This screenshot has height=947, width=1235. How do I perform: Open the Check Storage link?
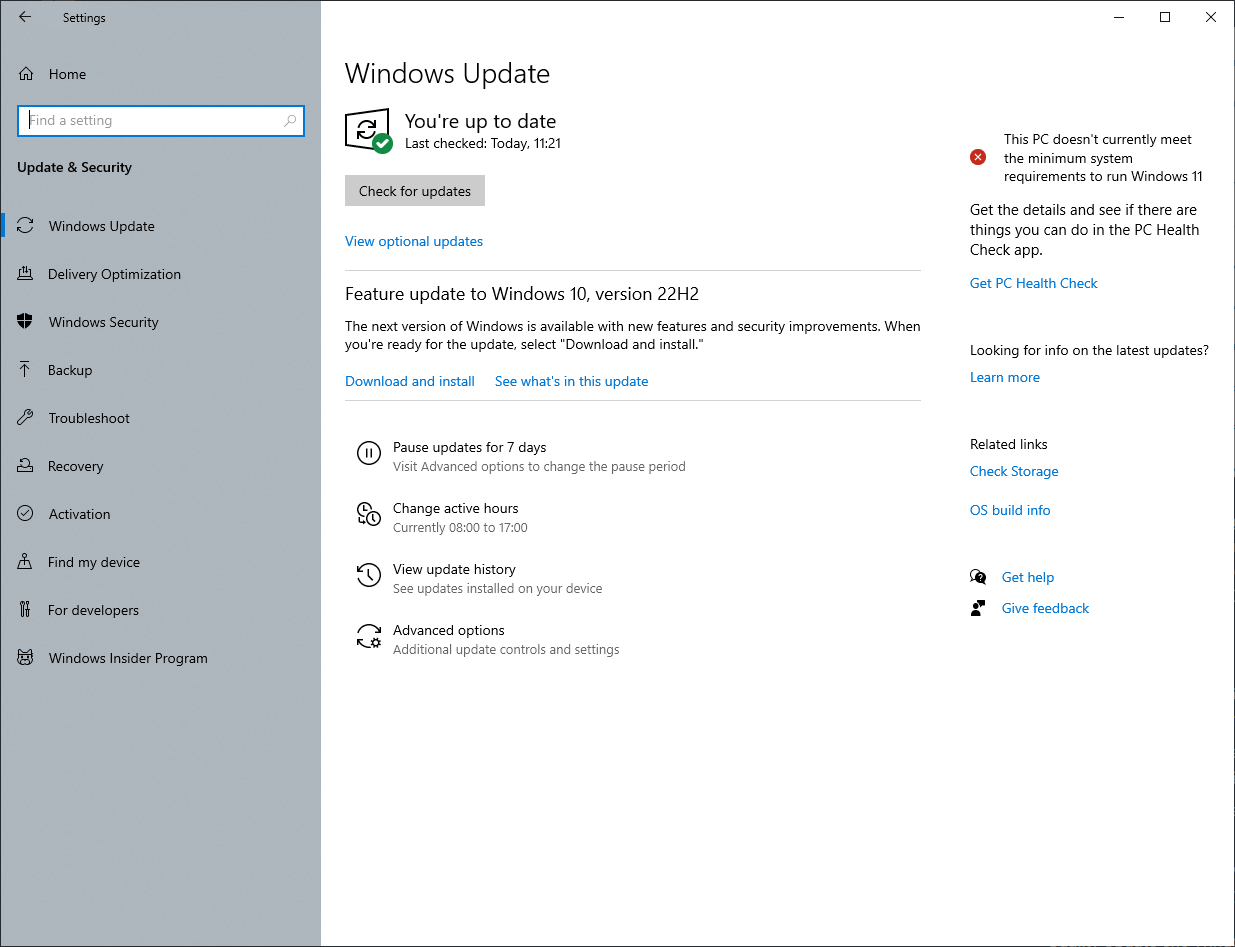(x=1014, y=471)
